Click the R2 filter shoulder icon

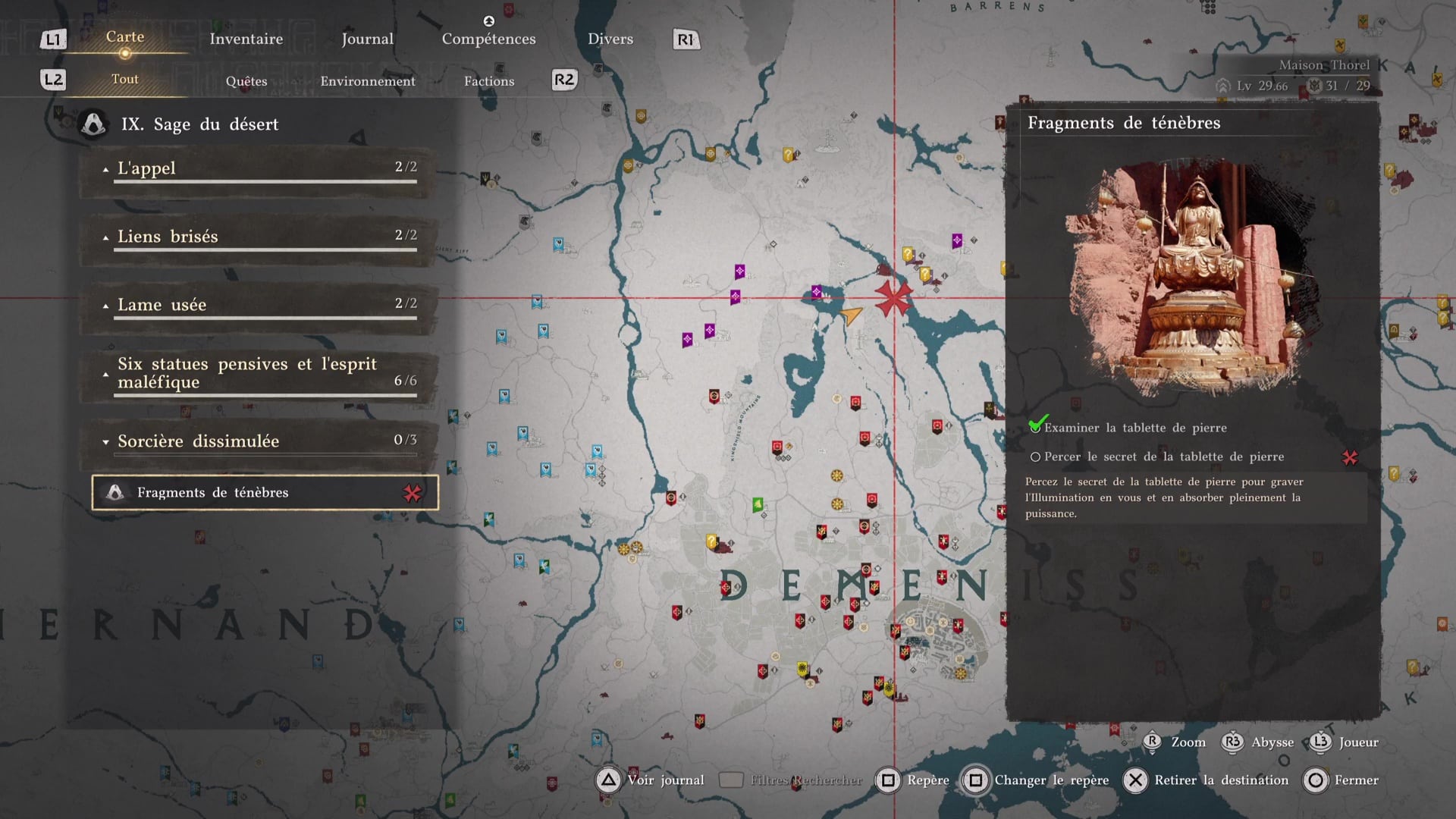click(x=564, y=80)
